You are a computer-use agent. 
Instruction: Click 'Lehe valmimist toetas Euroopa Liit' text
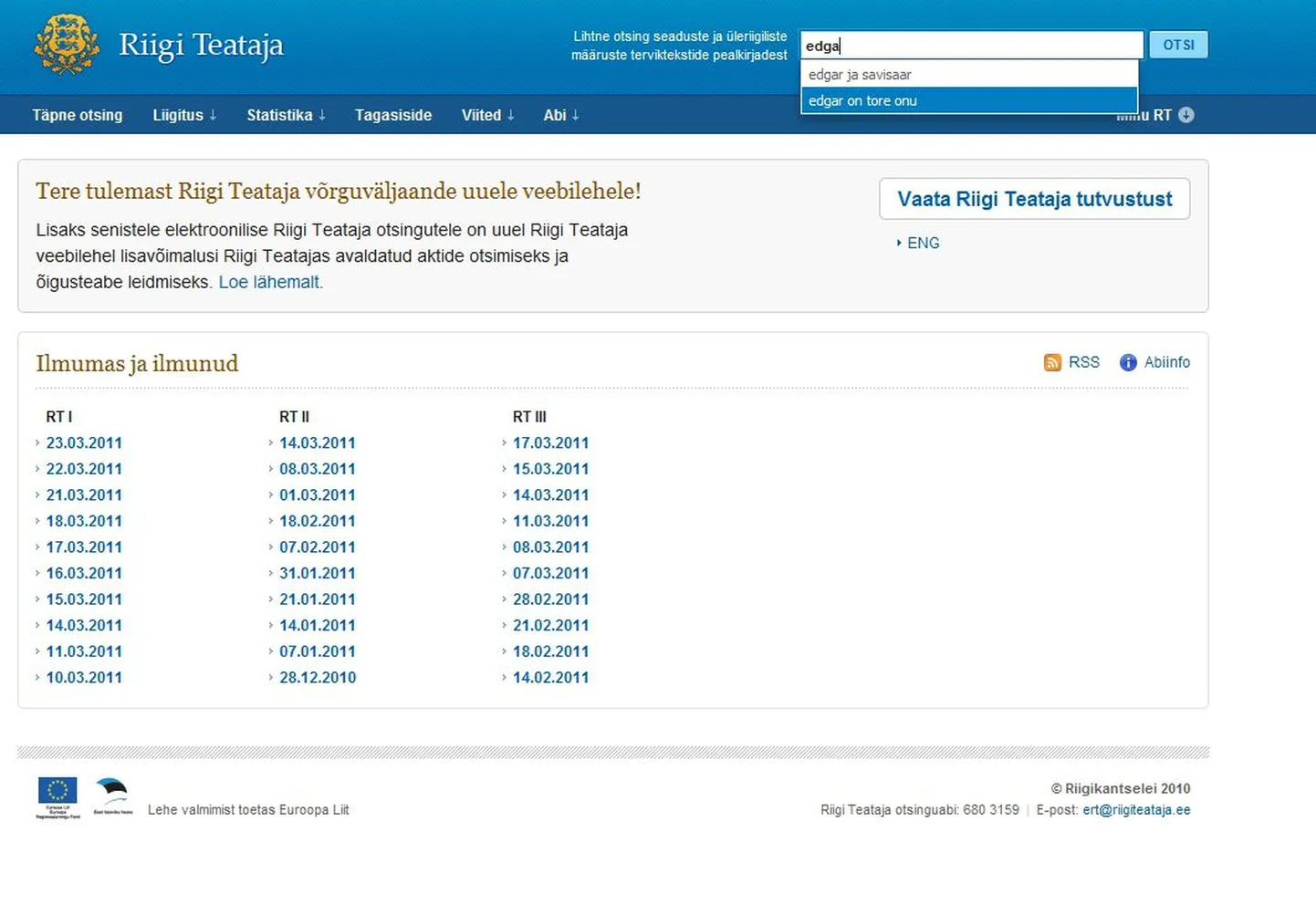click(248, 810)
